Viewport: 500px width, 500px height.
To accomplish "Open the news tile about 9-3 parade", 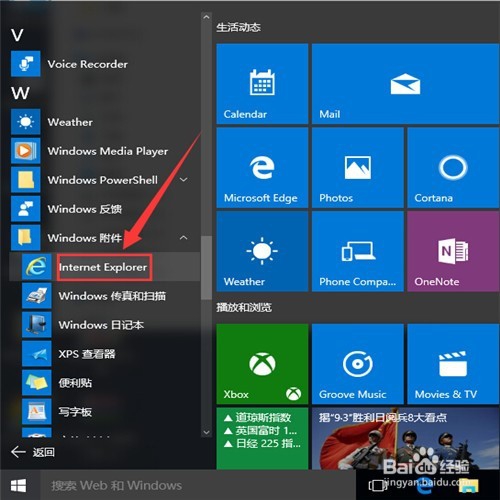I will point(405,438).
